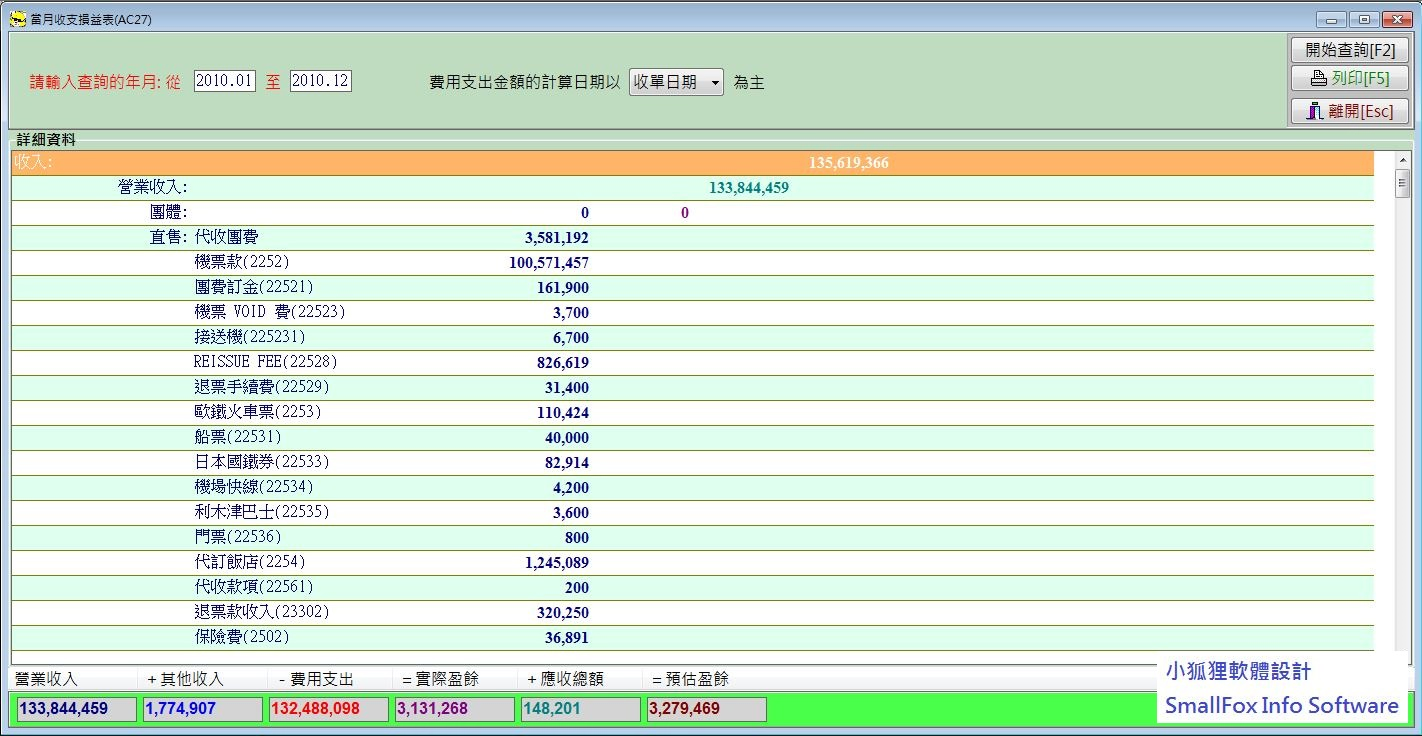The image size is (1422, 736).
Task: Select the REISSUE FEE(22528) row
Action: (692, 363)
